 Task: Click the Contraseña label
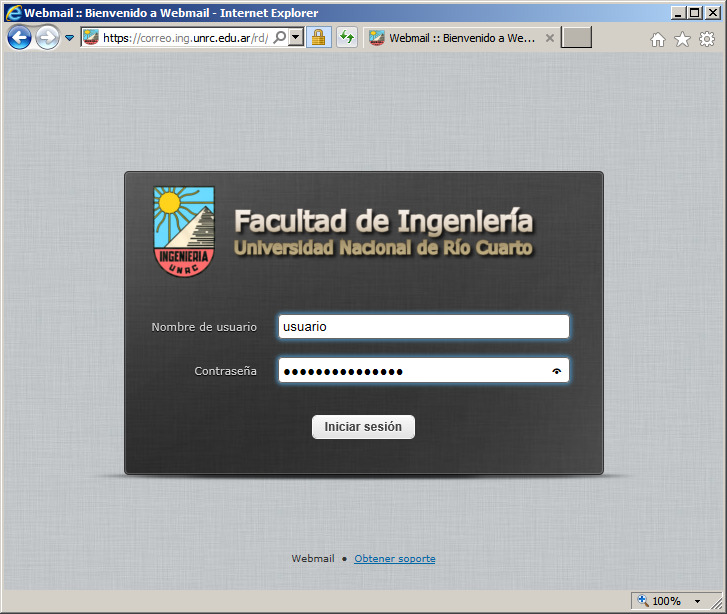[225, 371]
